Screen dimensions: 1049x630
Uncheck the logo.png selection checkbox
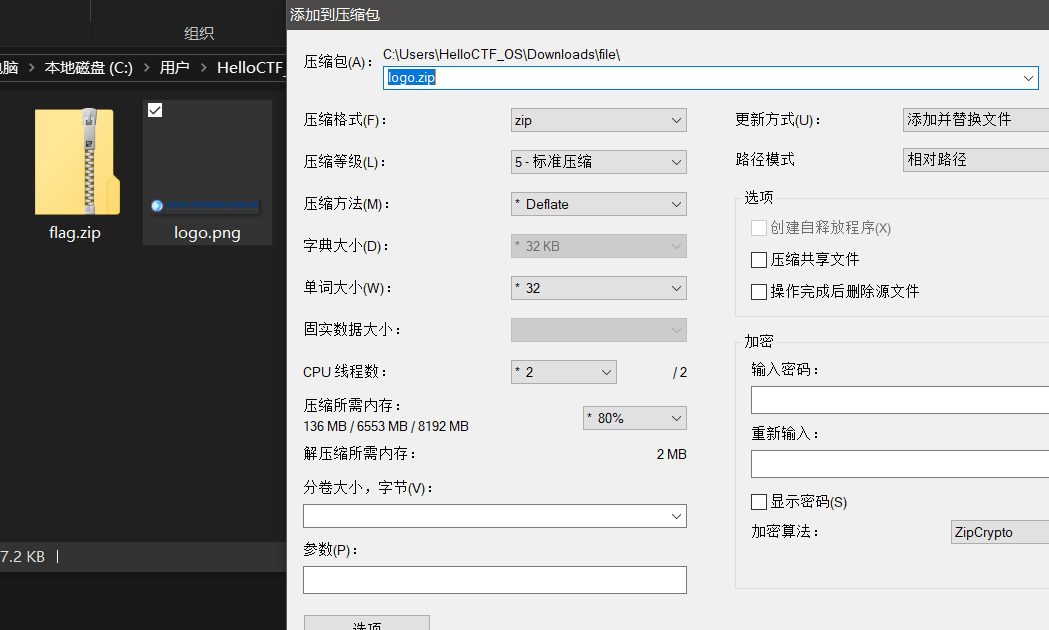[x=155, y=110]
